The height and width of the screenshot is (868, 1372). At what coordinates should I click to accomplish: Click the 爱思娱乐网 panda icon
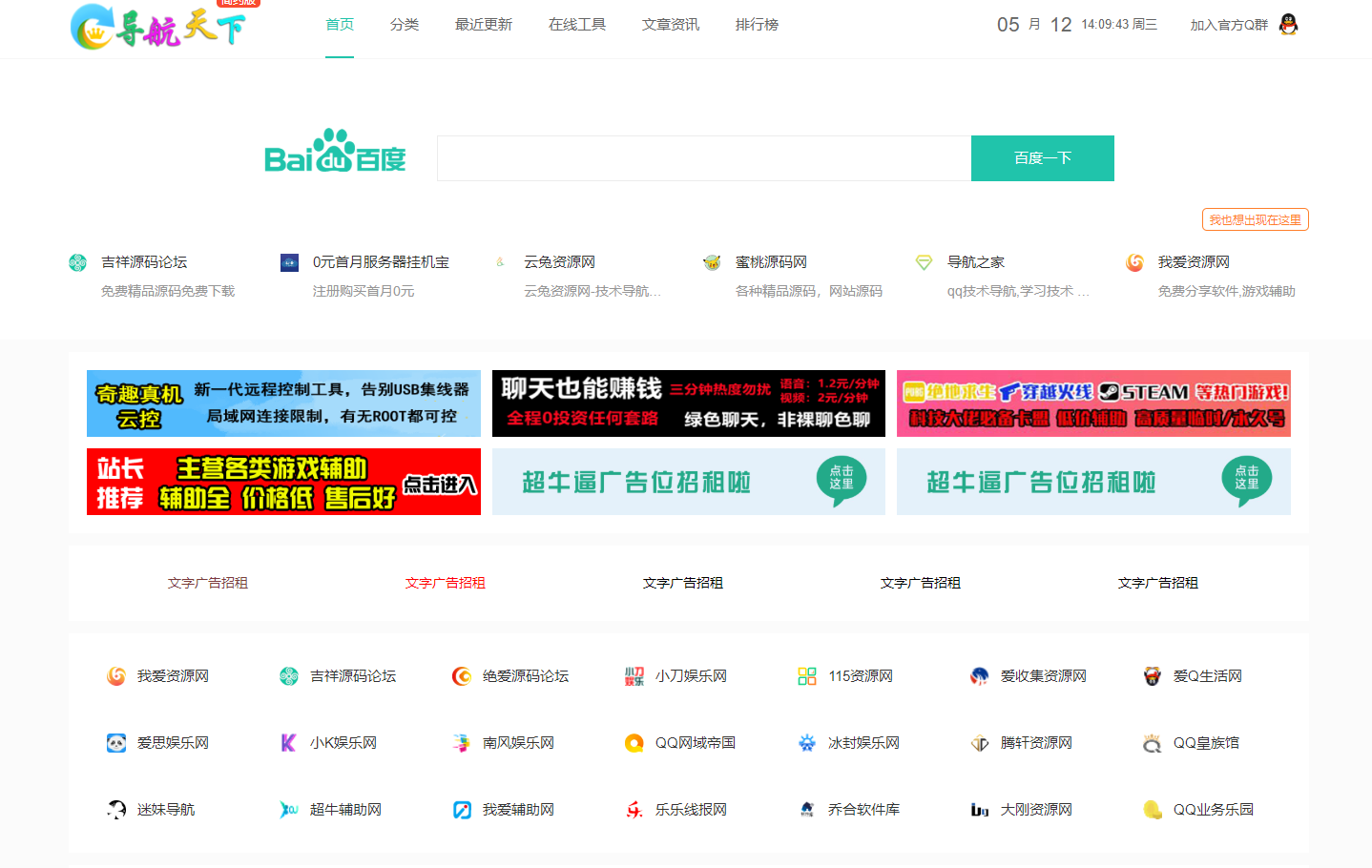tap(116, 743)
